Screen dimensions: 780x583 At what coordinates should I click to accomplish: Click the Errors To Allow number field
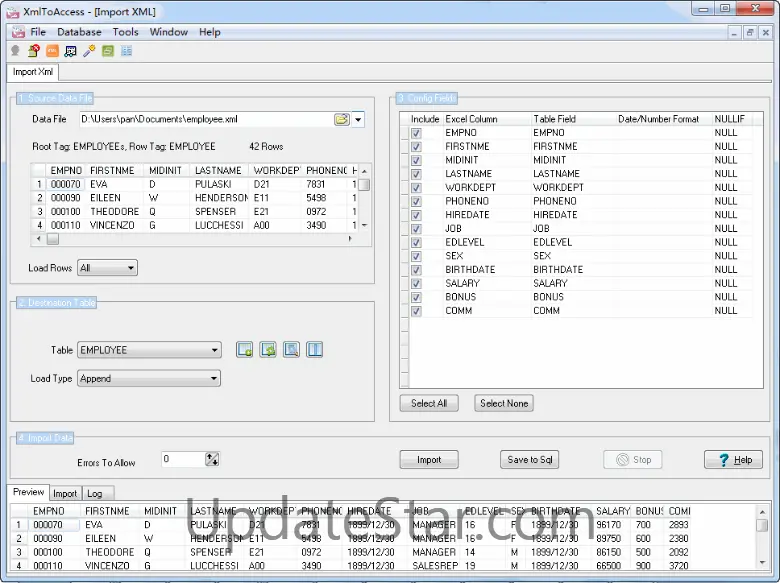183,459
